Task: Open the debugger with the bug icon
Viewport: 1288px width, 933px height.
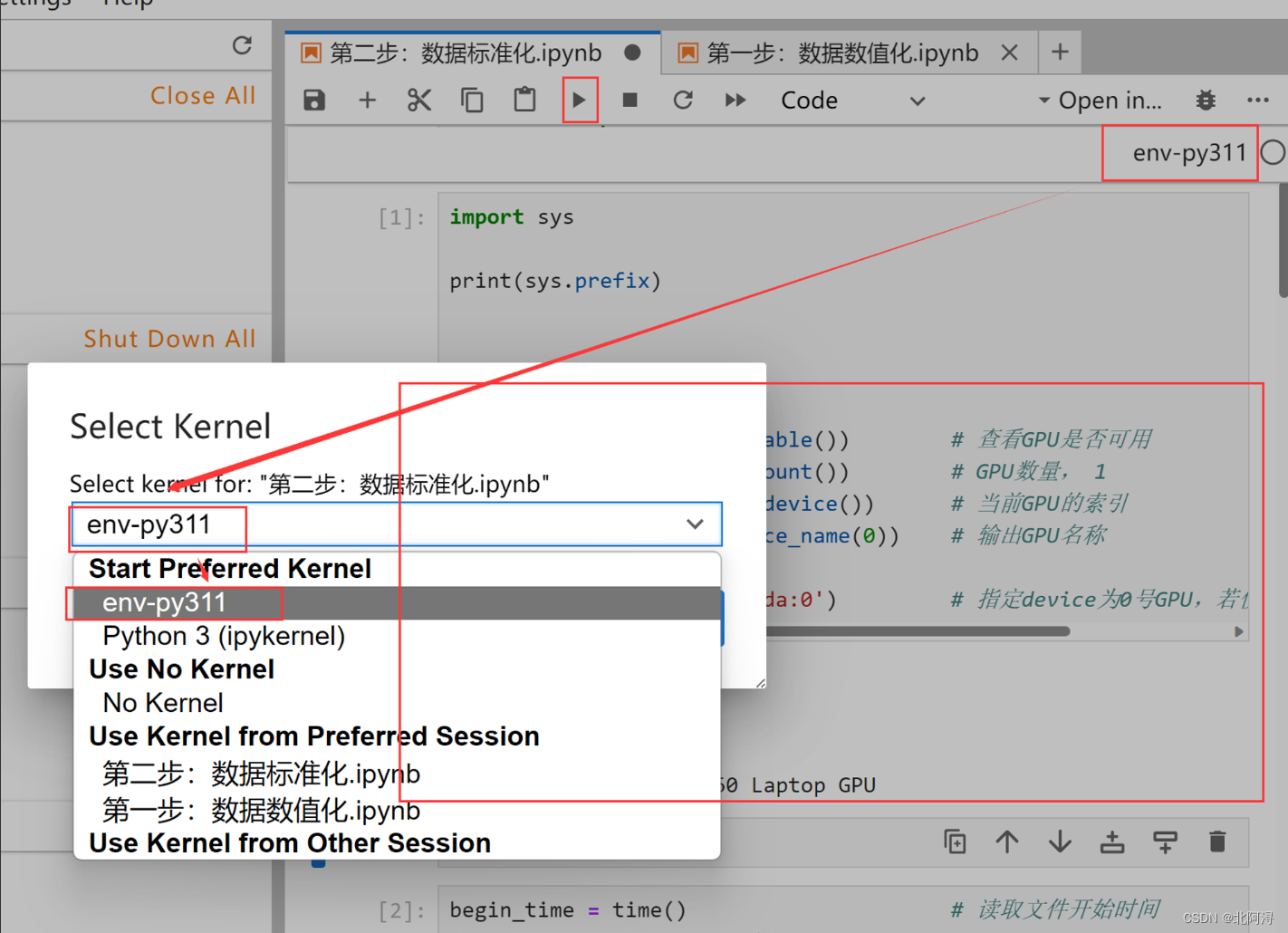Action: click(x=1205, y=100)
